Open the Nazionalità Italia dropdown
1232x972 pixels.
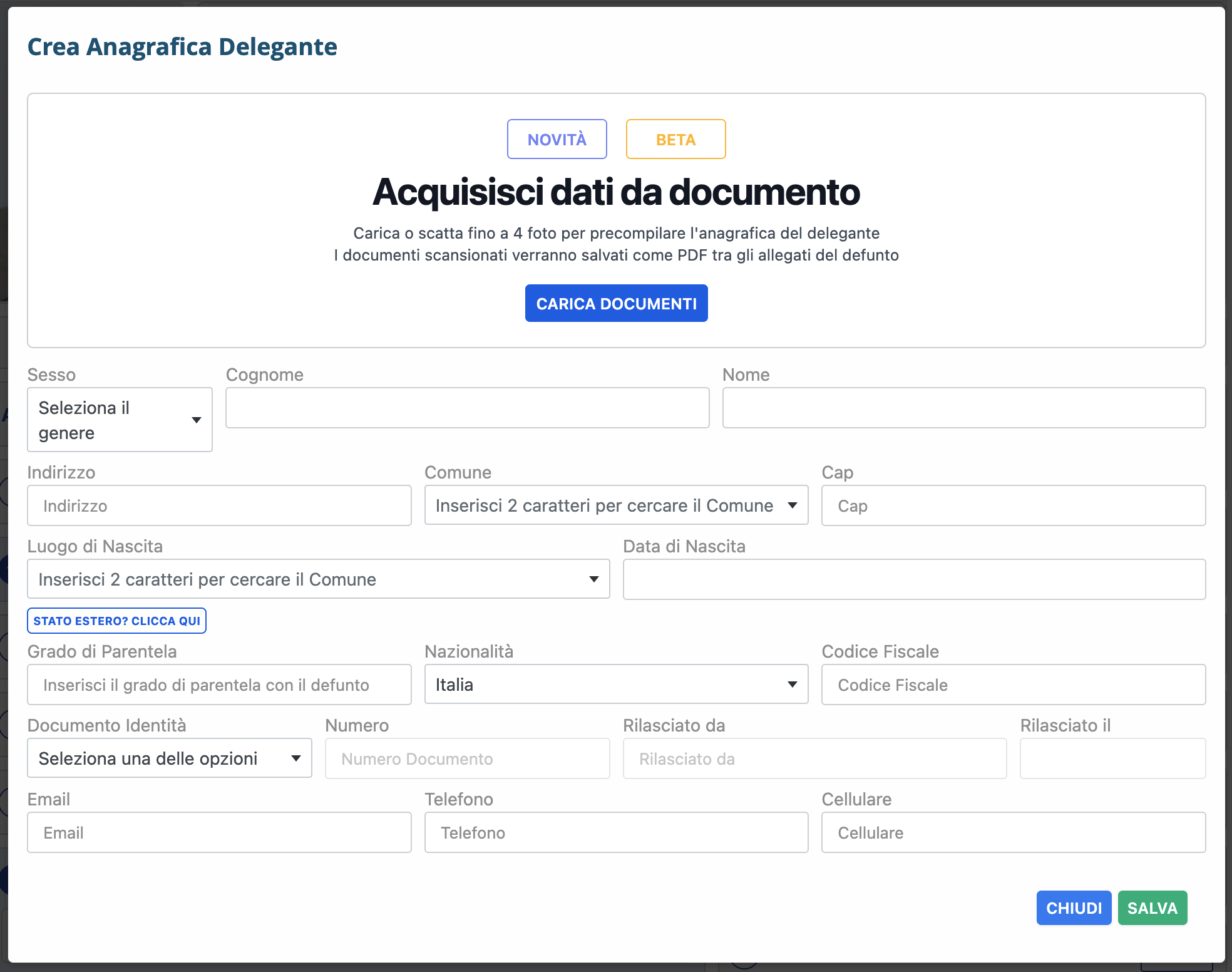pos(616,685)
